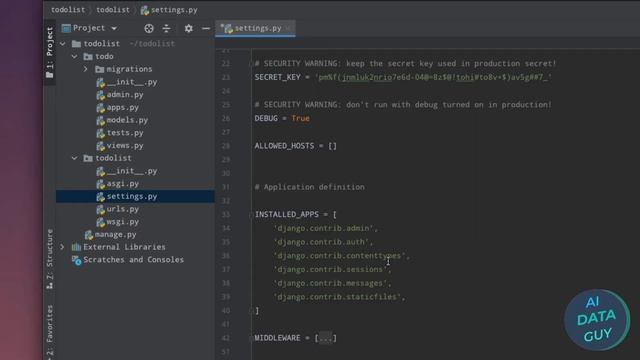
Task: Collapse the todolist root folder
Action: [63, 44]
